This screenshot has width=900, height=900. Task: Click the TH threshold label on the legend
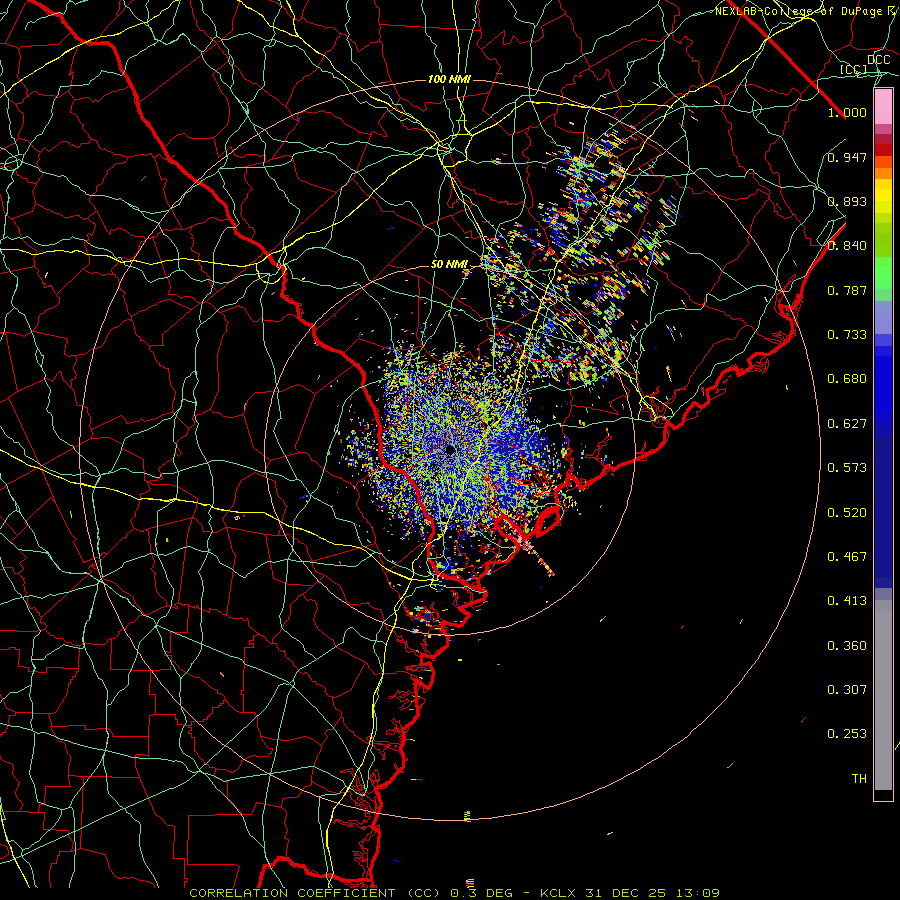click(859, 779)
